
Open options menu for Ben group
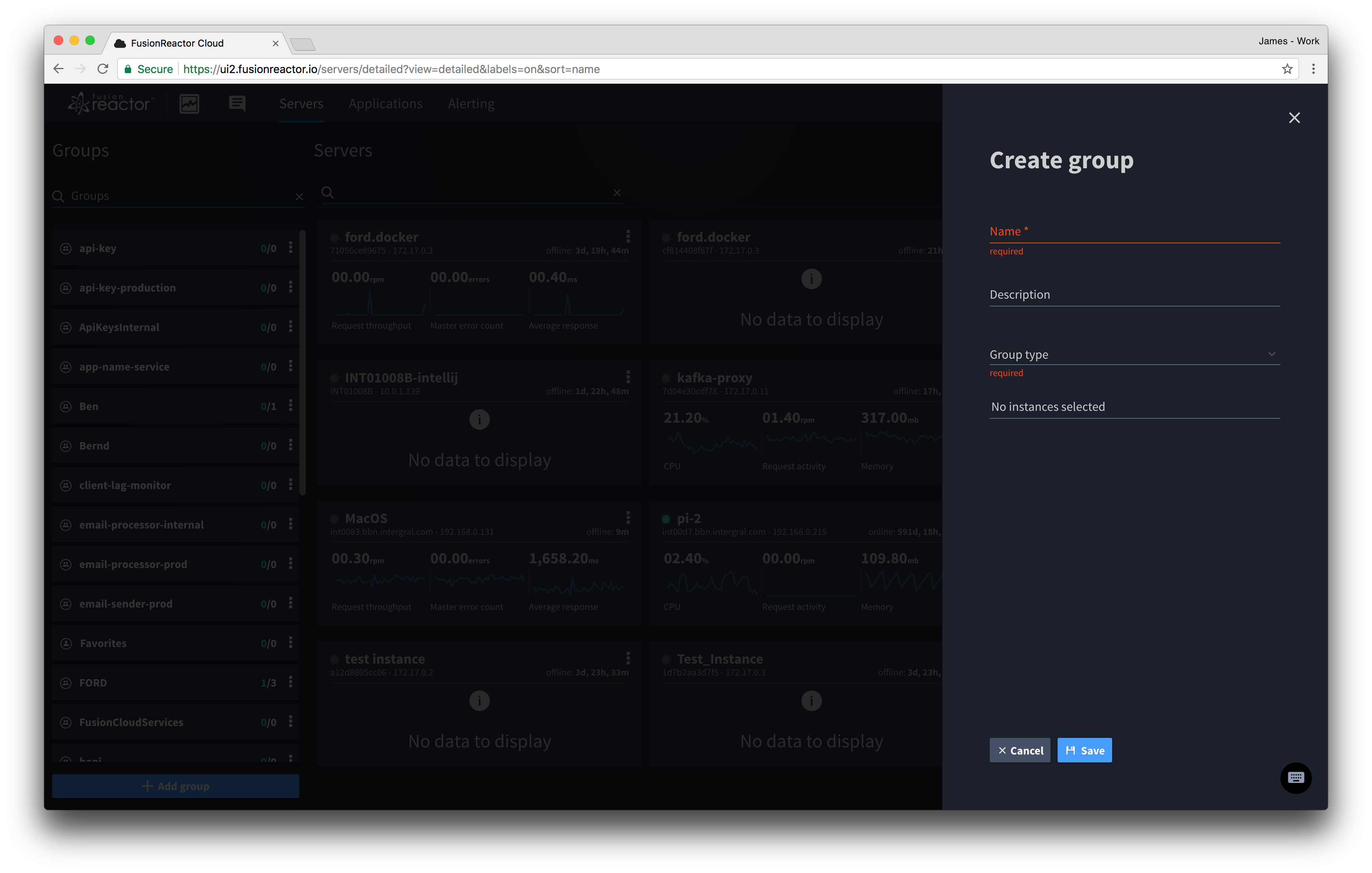point(291,406)
